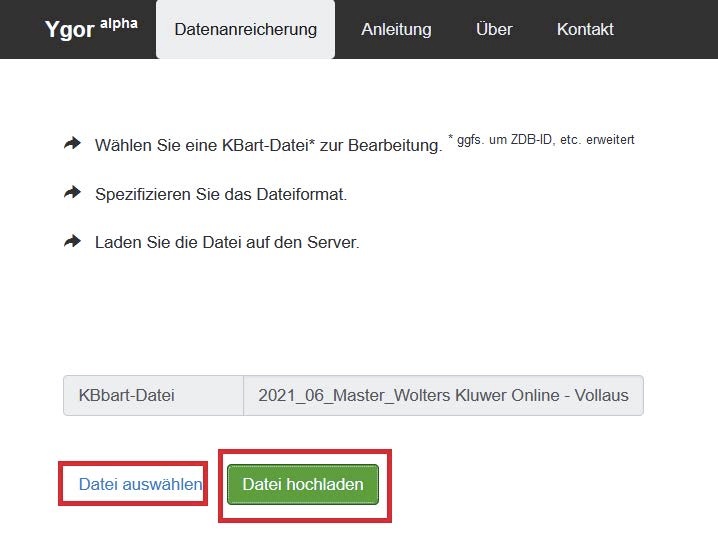This screenshot has width=718, height=548.
Task: Click arrow icon beside 'Spezifizieren Sie das Dateiformat'
Action: tap(72, 193)
